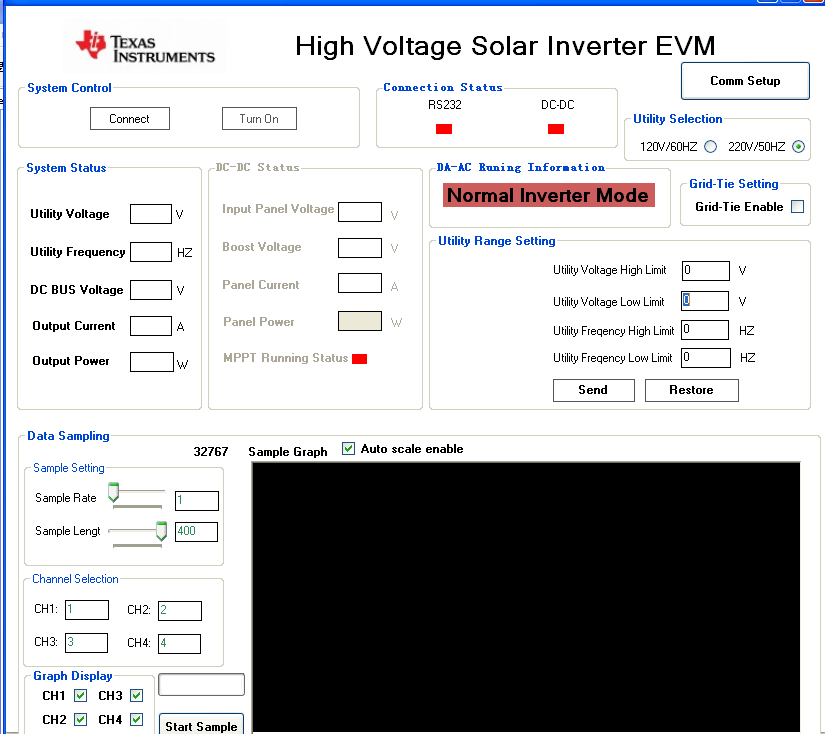Click the CH4 channel selection field
This screenshot has height=734, width=825.
coord(179,644)
